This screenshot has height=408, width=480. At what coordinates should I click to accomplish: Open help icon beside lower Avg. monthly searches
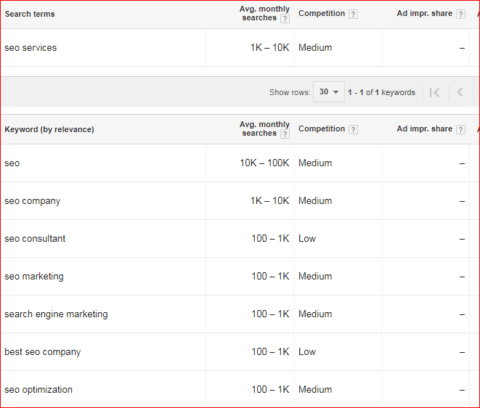click(x=285, y=134)
